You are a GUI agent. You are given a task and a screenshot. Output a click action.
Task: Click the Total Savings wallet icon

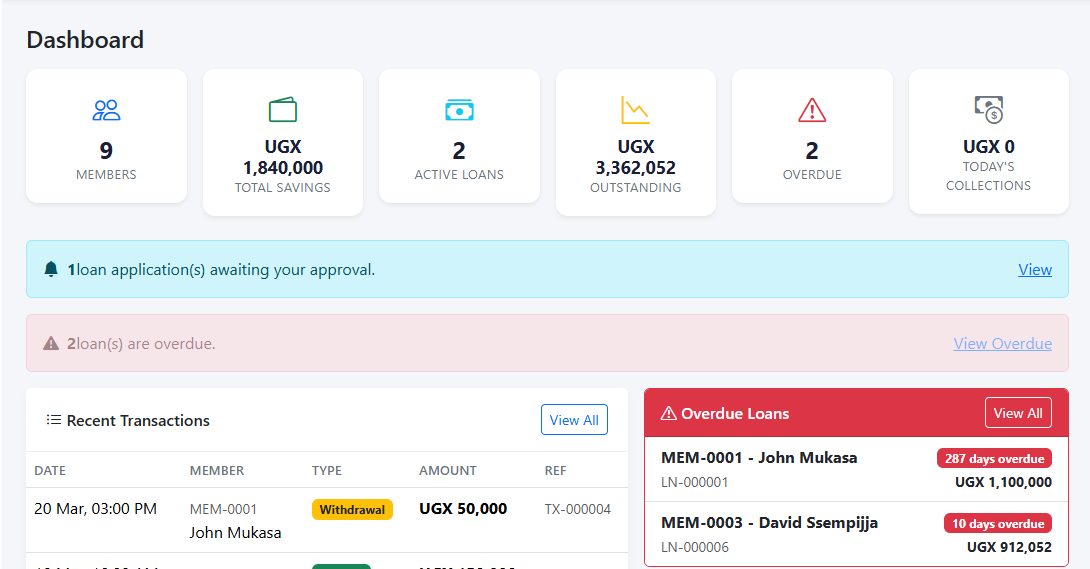(283, 110)
